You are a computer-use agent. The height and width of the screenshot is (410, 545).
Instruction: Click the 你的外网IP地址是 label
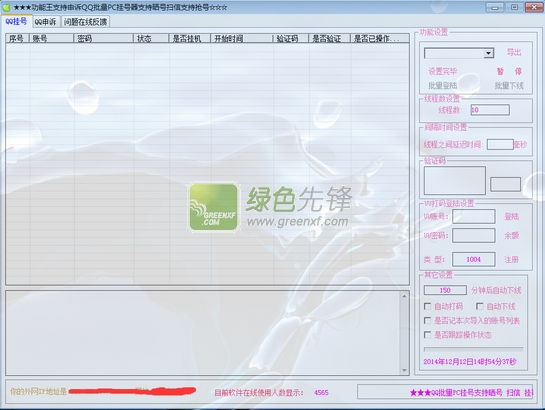[x=38, y=392]
